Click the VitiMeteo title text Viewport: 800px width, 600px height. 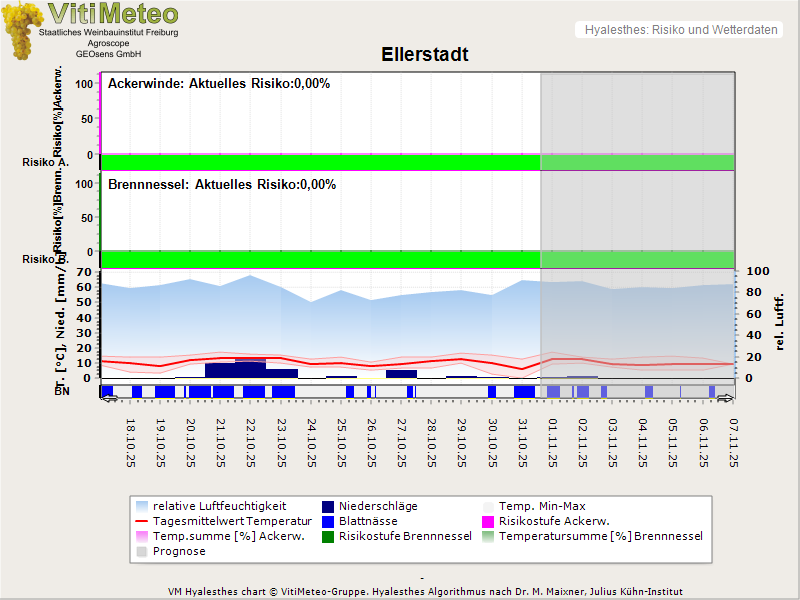113,14
